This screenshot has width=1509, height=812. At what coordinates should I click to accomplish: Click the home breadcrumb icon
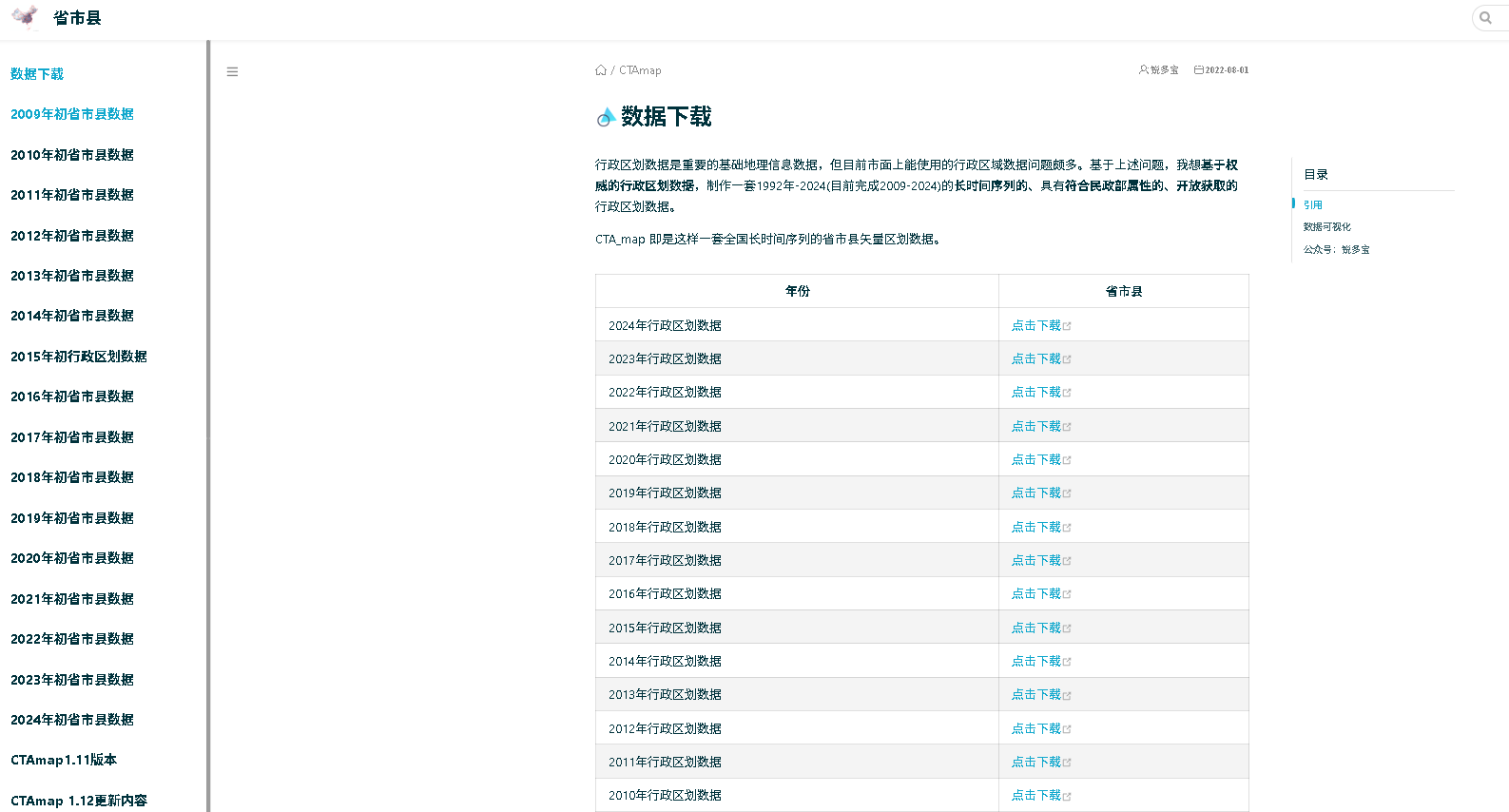pyautogui.click(x=601, y=70)
